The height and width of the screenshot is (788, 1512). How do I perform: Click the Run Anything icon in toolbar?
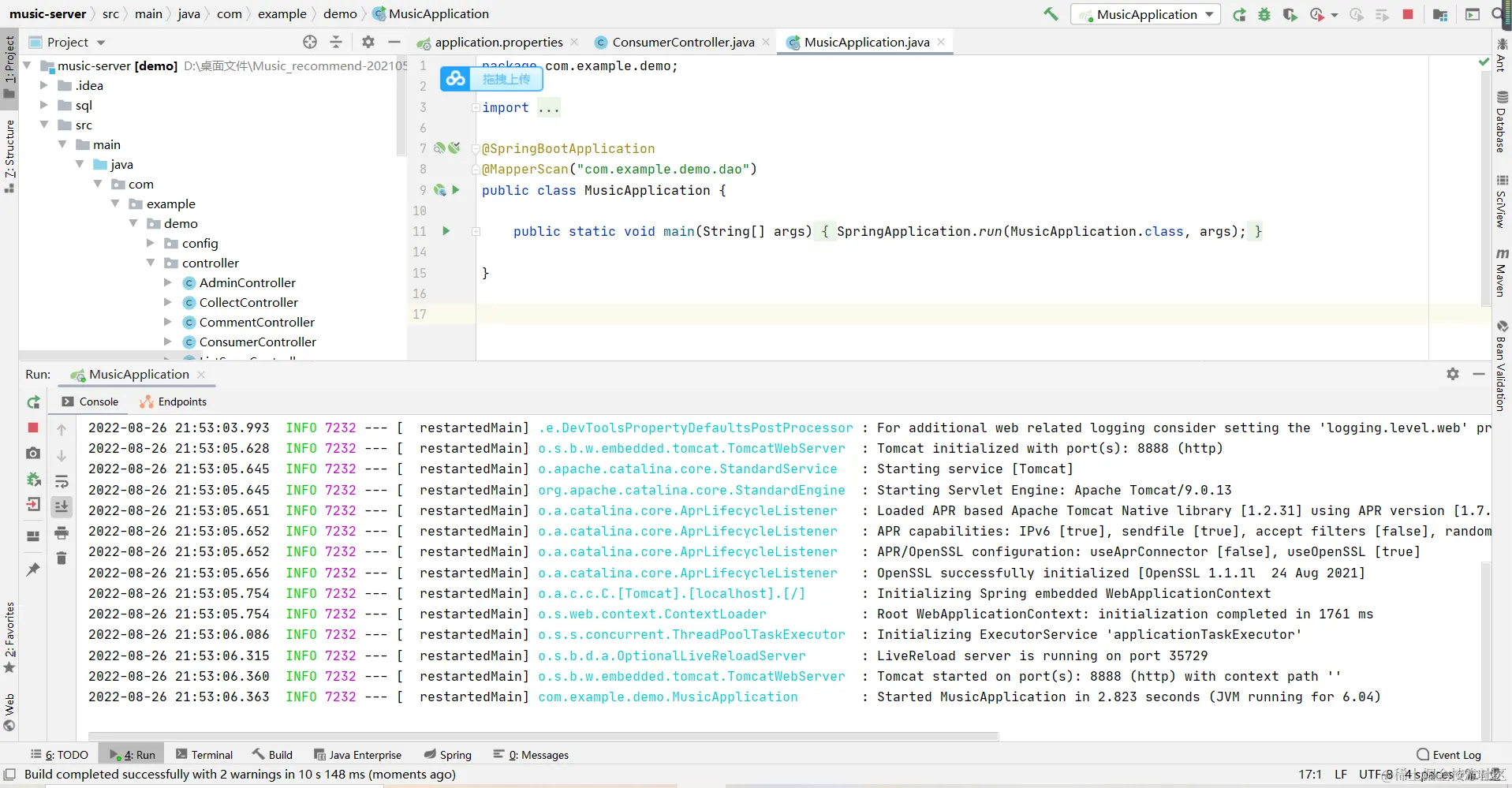[1473, 14]
